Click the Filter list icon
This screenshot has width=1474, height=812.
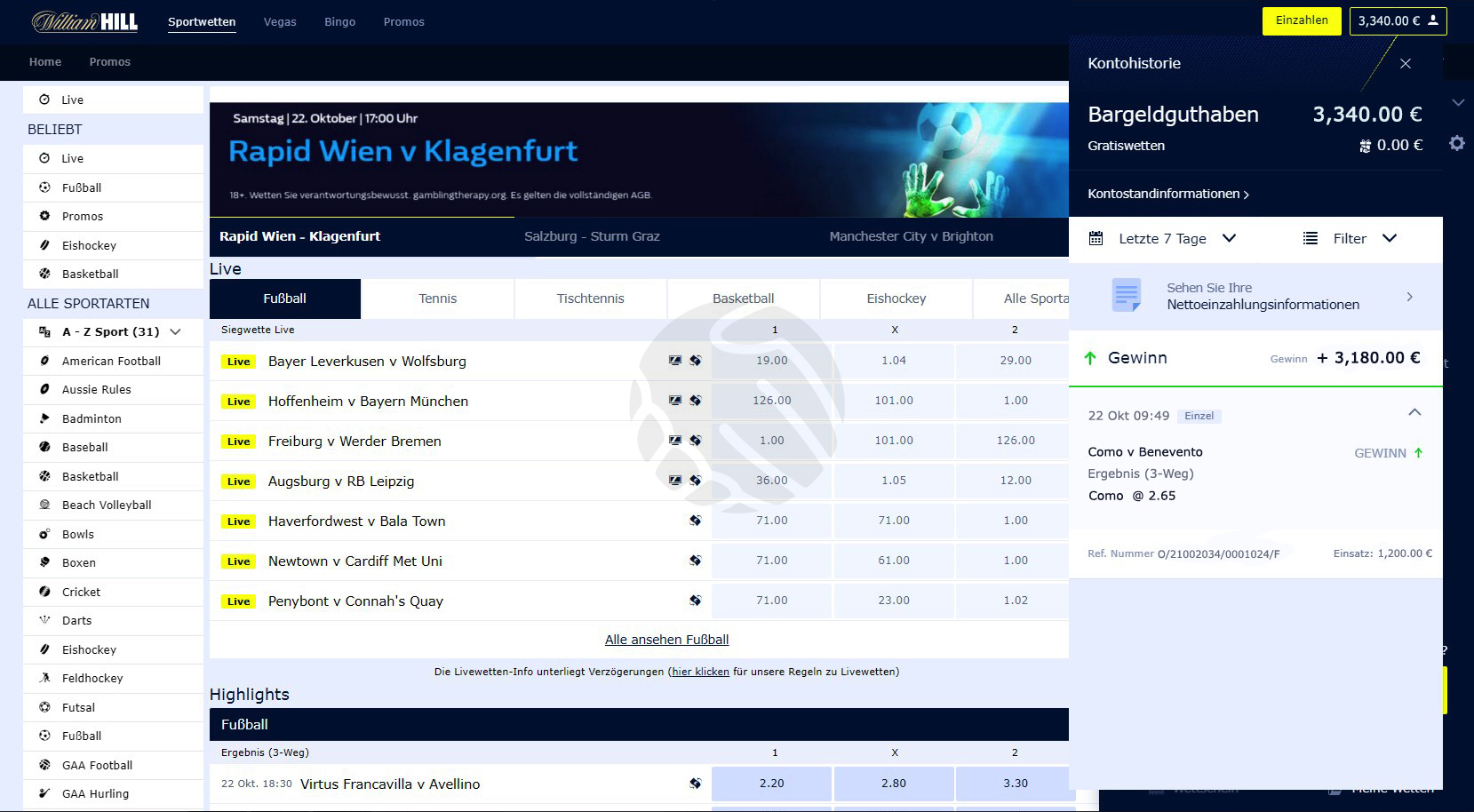point(1311,238)
